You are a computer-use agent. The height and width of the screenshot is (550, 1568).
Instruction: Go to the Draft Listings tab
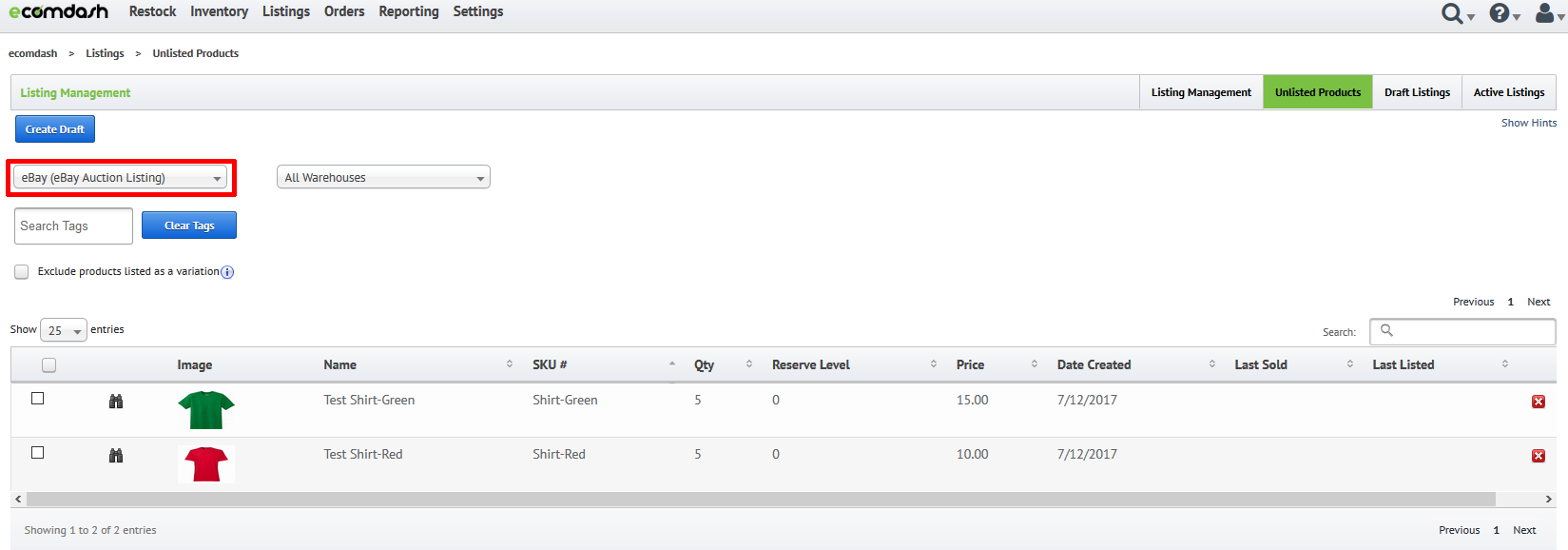point(1417,92)
